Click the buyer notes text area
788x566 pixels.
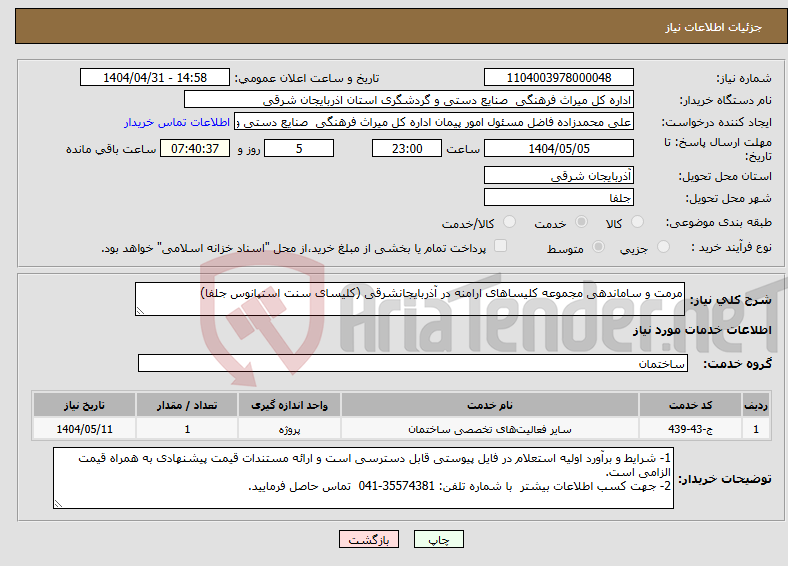tap(363, 478)
